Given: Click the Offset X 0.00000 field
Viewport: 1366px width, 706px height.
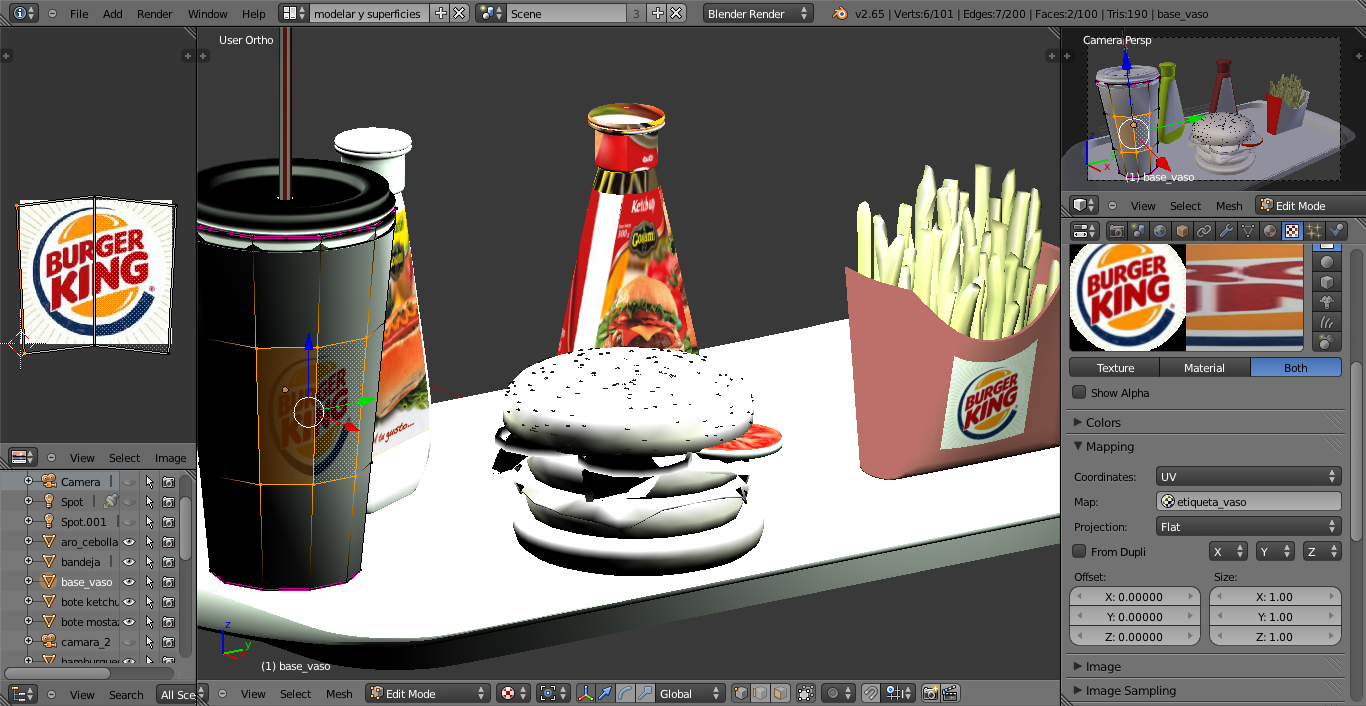Looking at the screenshot, I should click(1134, 597).
